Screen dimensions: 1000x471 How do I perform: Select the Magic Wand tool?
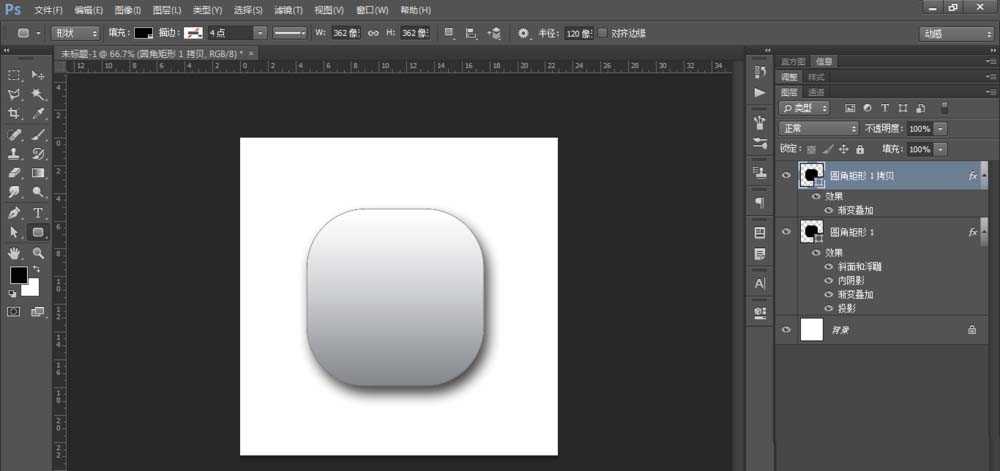[x=38, y=94]
